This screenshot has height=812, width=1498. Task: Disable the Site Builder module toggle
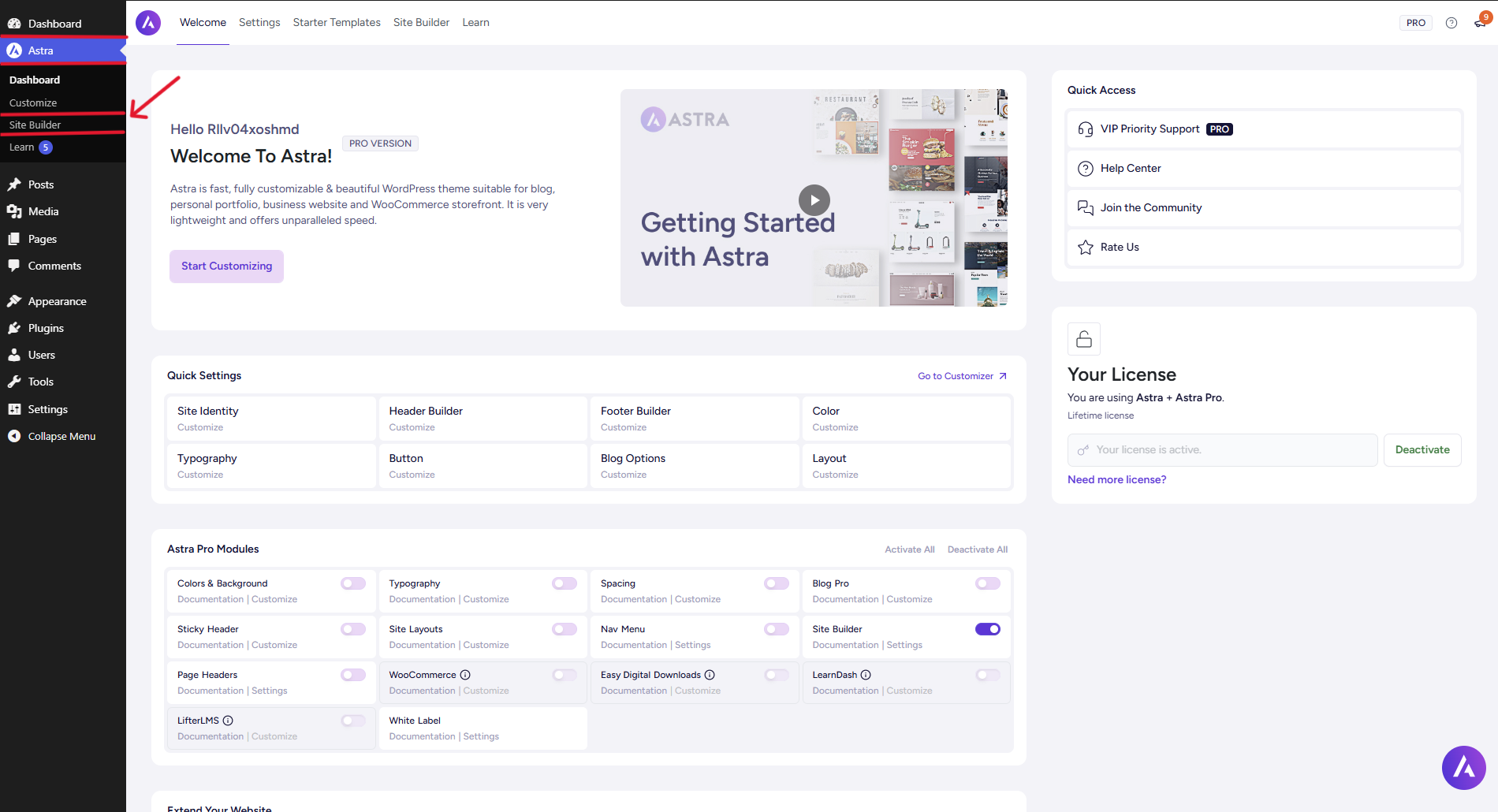pyautogui.click(x=988, y=629)
